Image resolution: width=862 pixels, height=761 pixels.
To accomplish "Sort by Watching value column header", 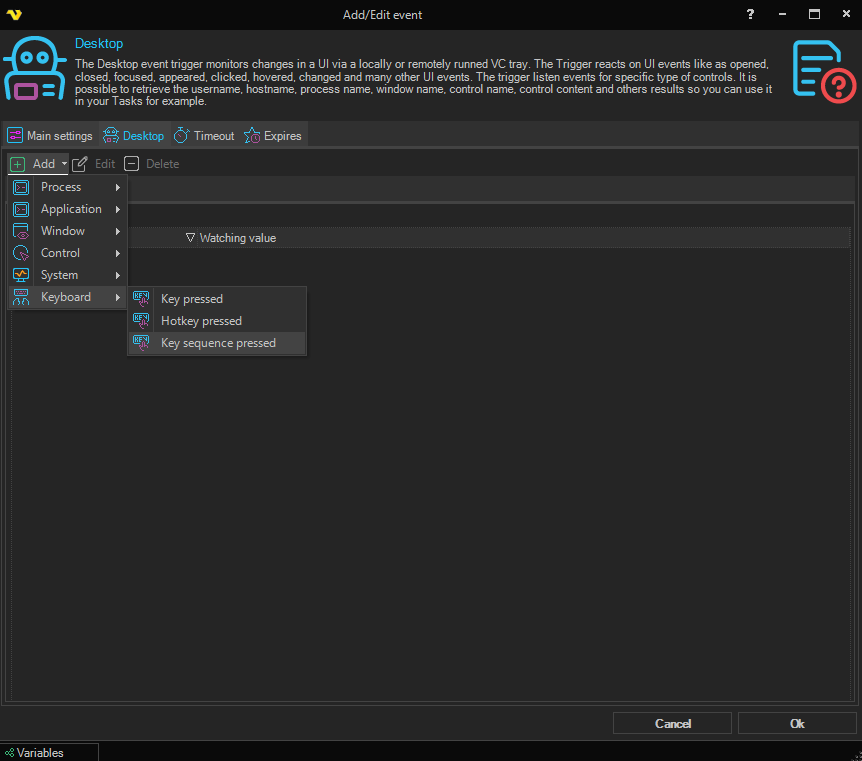I will [x=237, y=238].
